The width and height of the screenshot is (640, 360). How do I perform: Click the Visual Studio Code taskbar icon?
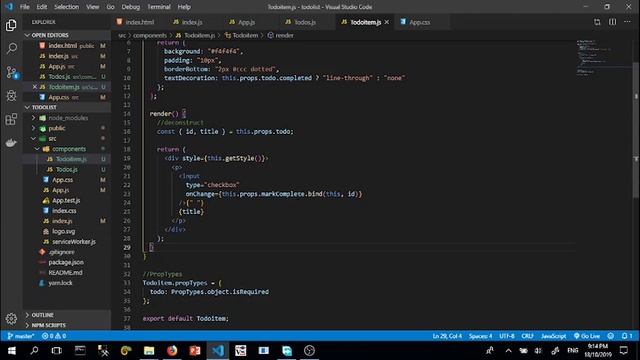218,351
